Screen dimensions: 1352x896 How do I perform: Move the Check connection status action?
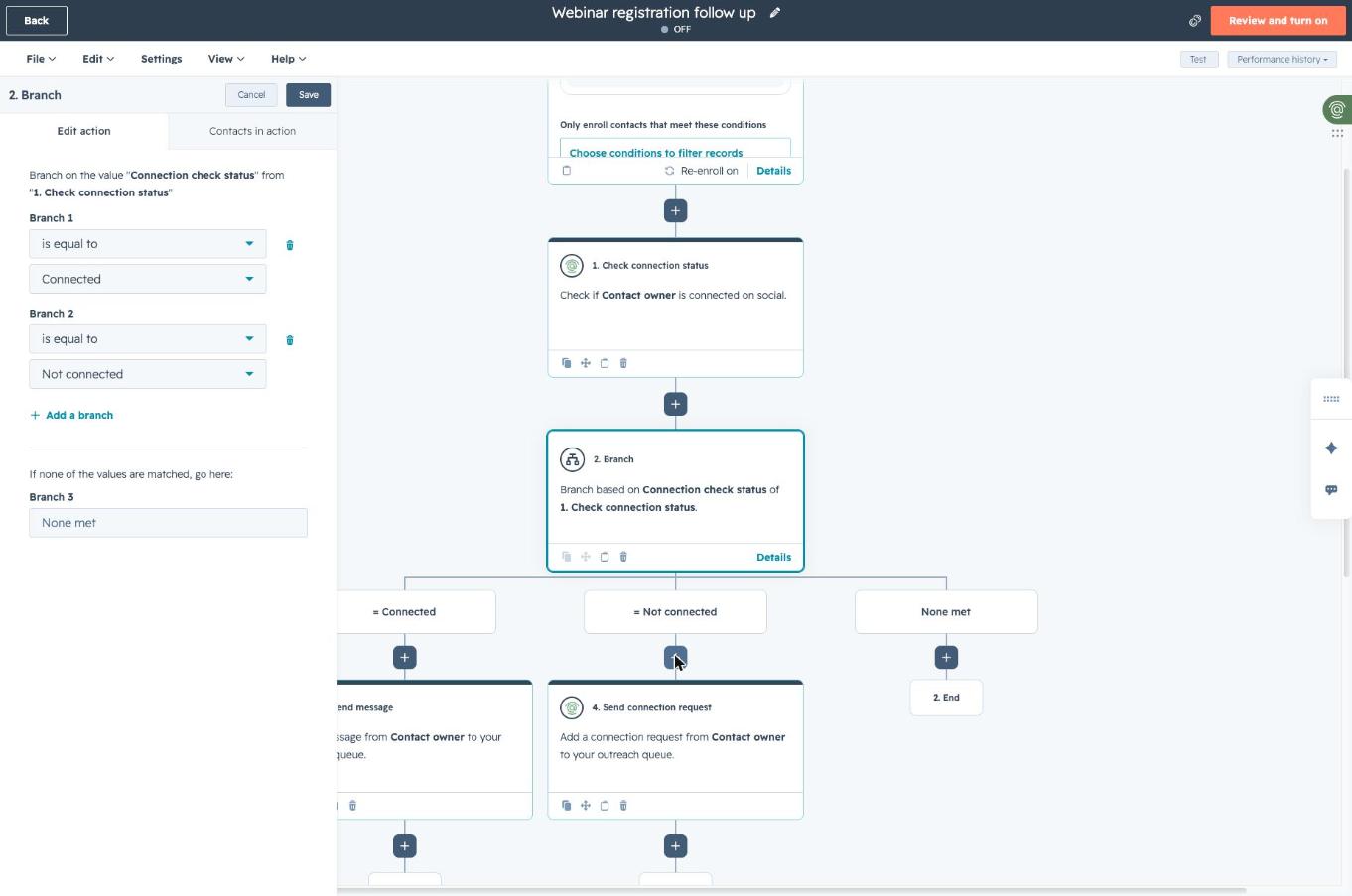(x=586, y=363)
